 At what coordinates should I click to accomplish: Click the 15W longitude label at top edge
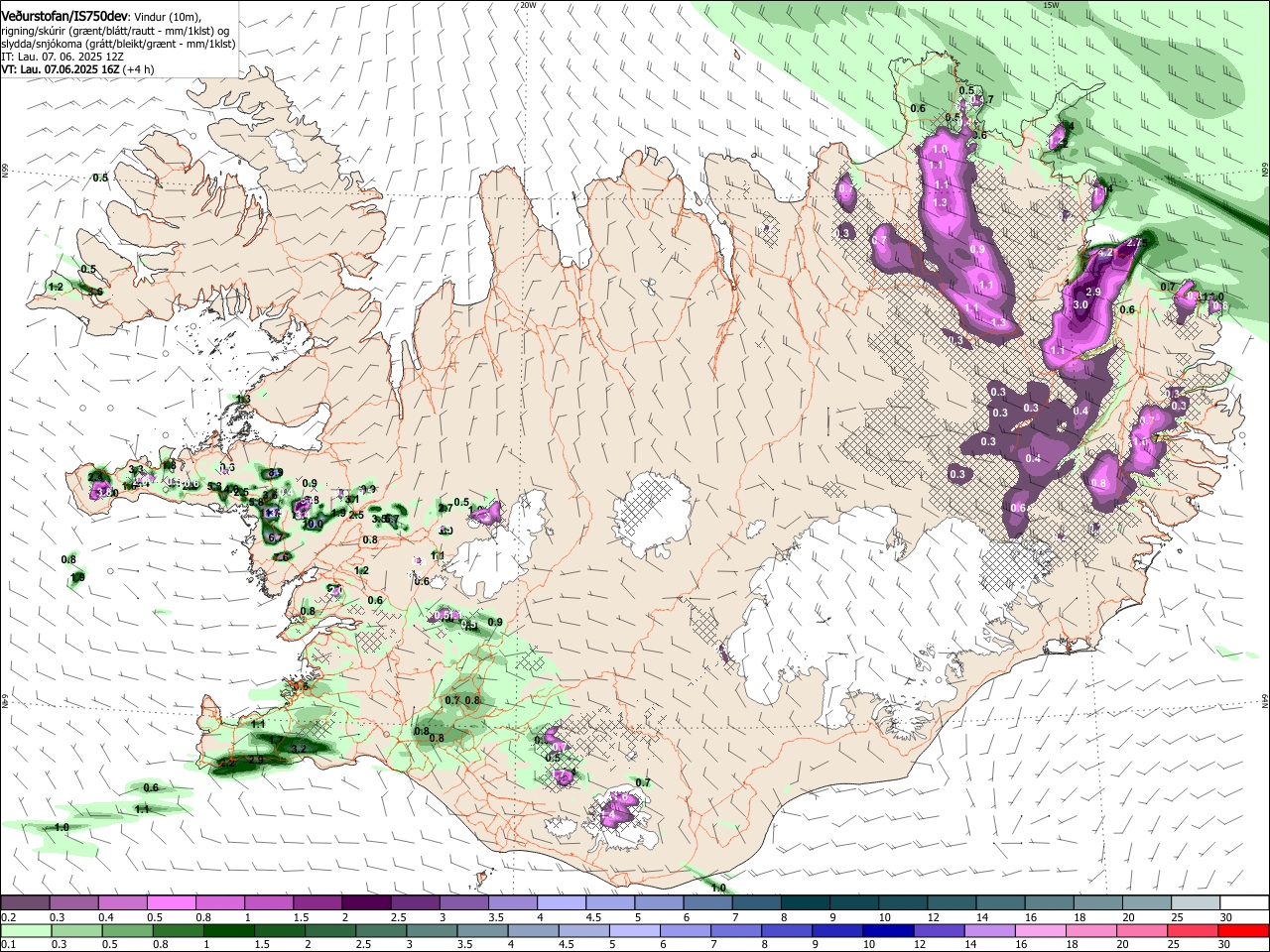[1051, 5]
